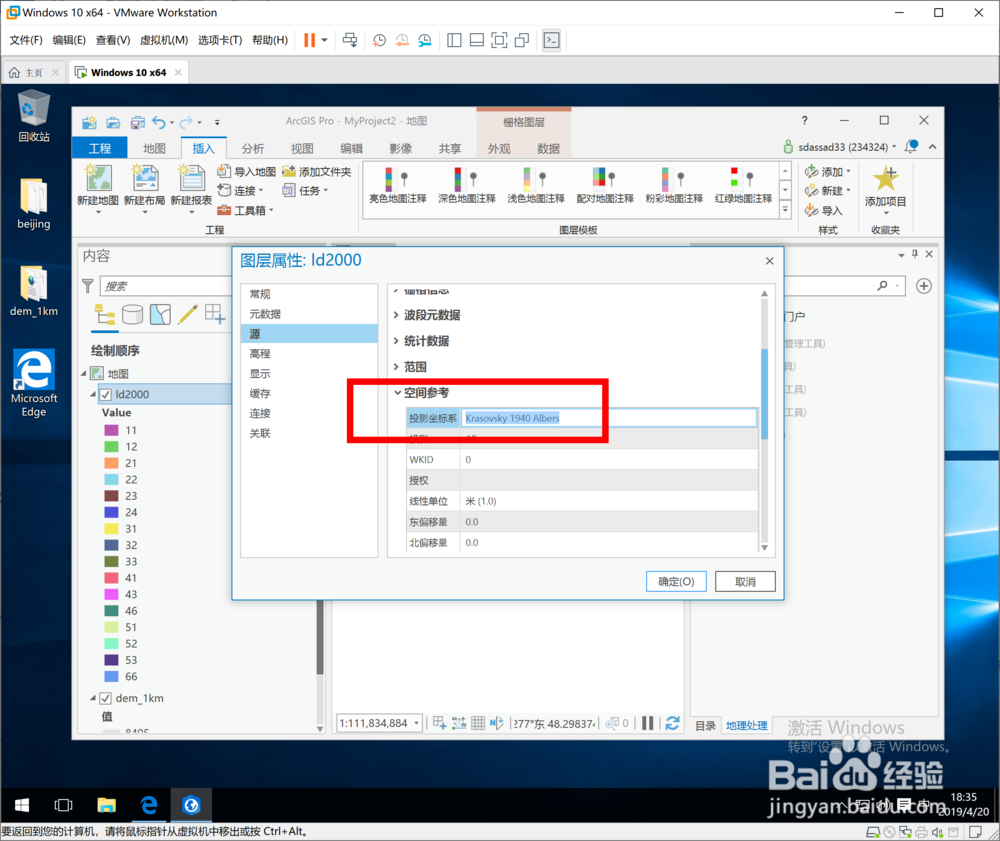The height and width of the screenshot is (841, 1000).
Task: Expand the Statistics (统计数据) section
Action: pos(396,341)
